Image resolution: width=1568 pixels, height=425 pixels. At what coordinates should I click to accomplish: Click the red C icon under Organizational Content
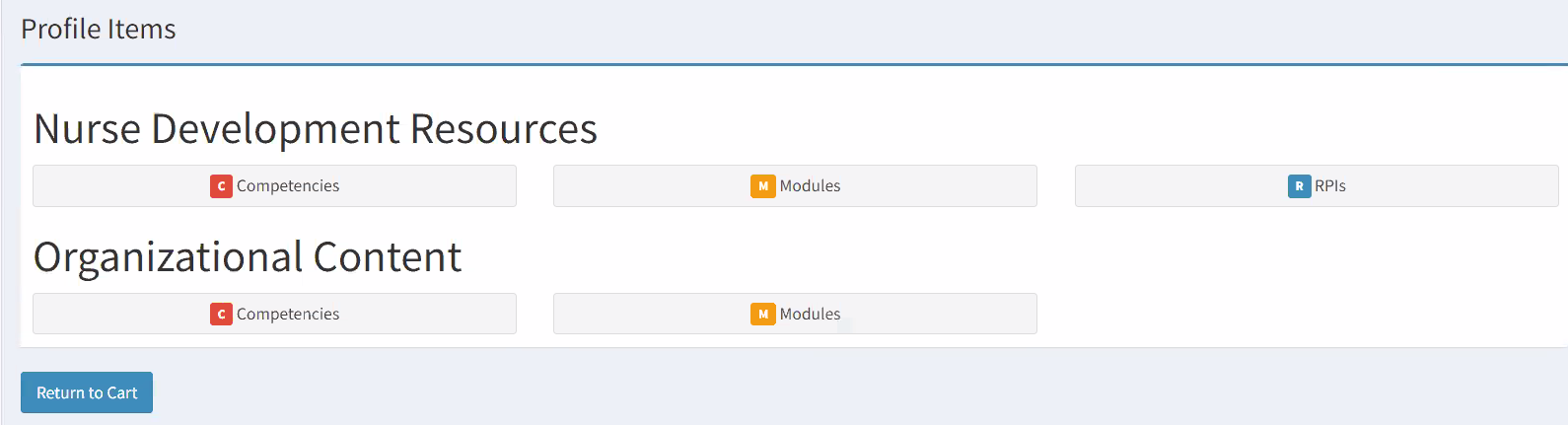(x=221, y=314)
